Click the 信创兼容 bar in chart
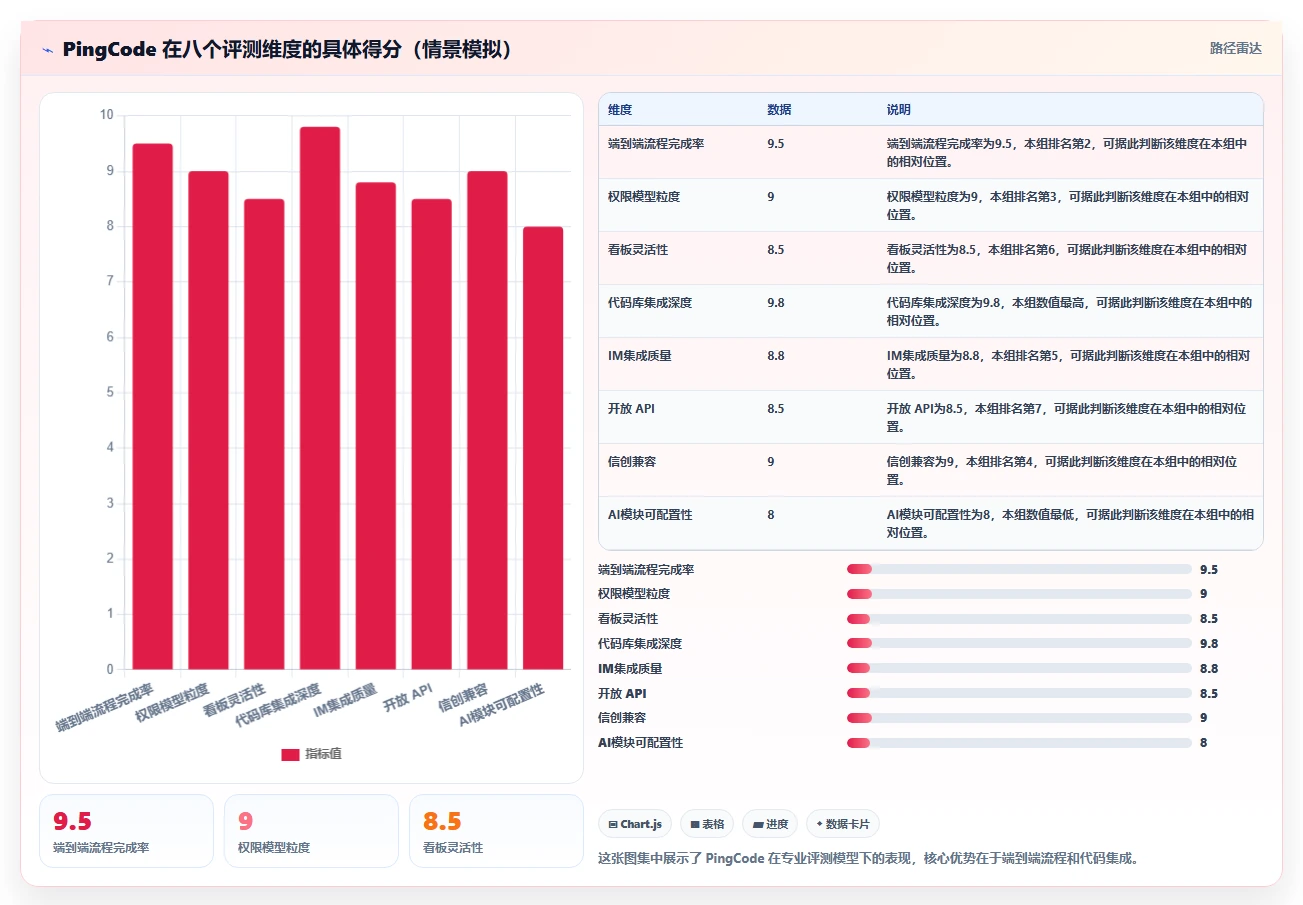Viewport: 1303px width, 905px height. point(487,420)
